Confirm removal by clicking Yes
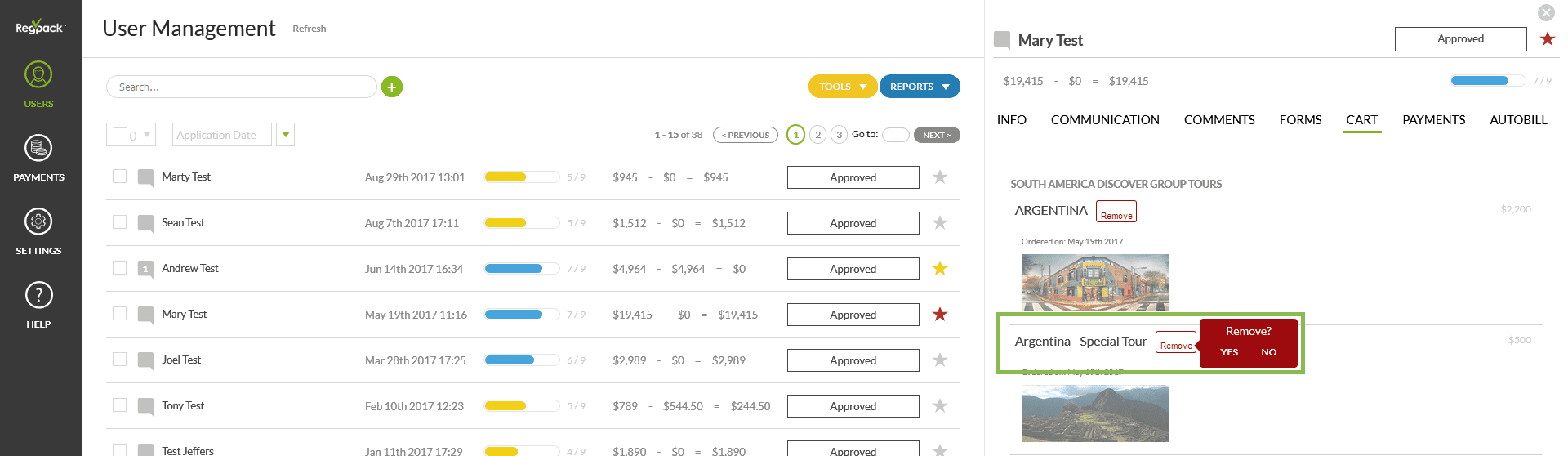 click(x=1229, y=352)
